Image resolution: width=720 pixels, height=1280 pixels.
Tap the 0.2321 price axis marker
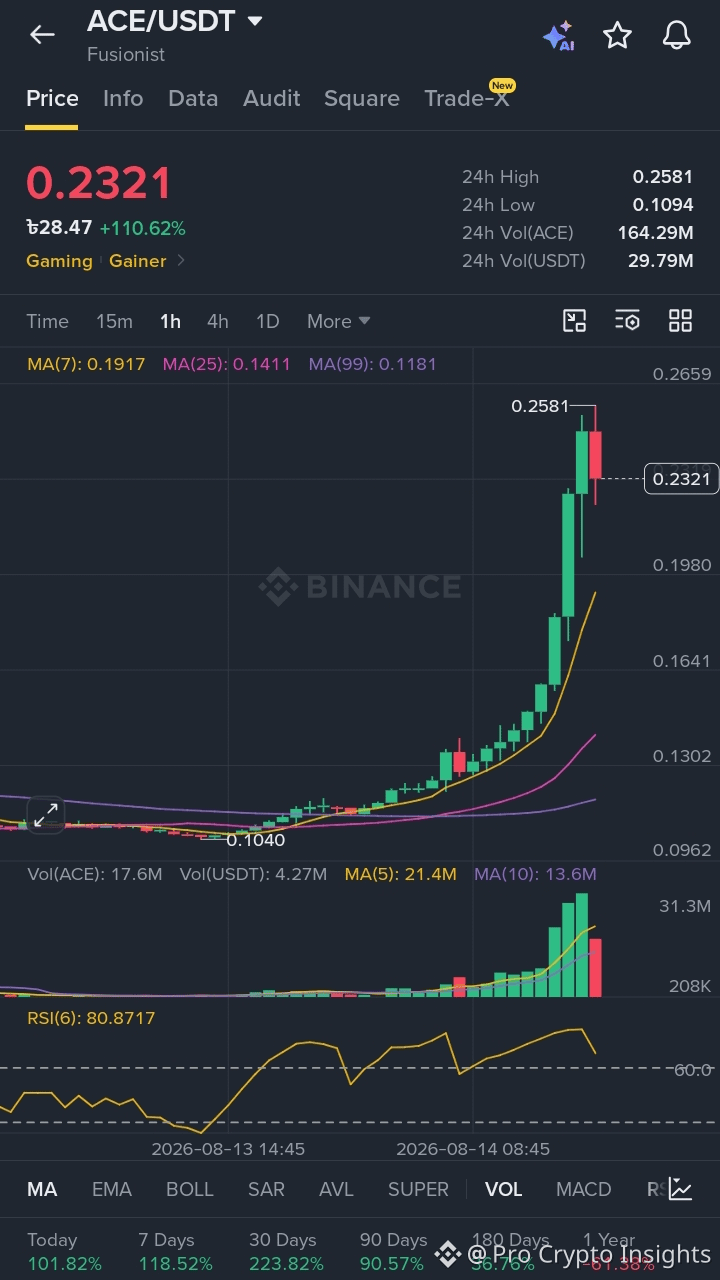point(682,479)
